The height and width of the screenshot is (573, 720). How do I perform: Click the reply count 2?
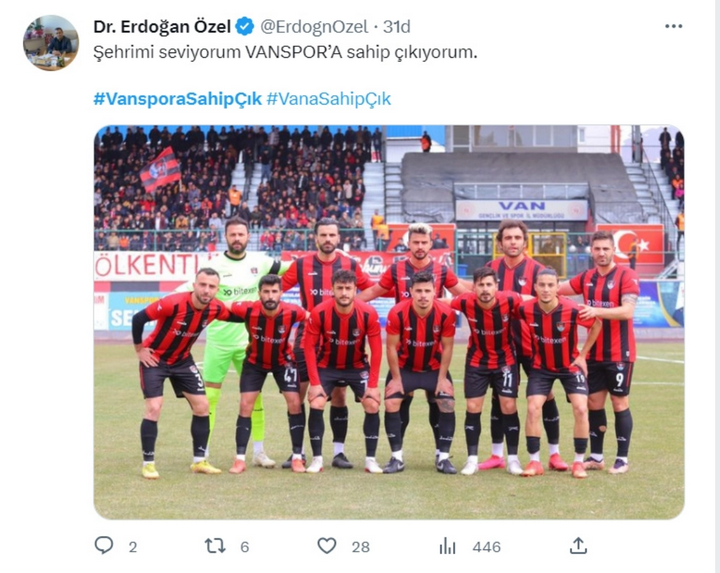click(133, 547)
